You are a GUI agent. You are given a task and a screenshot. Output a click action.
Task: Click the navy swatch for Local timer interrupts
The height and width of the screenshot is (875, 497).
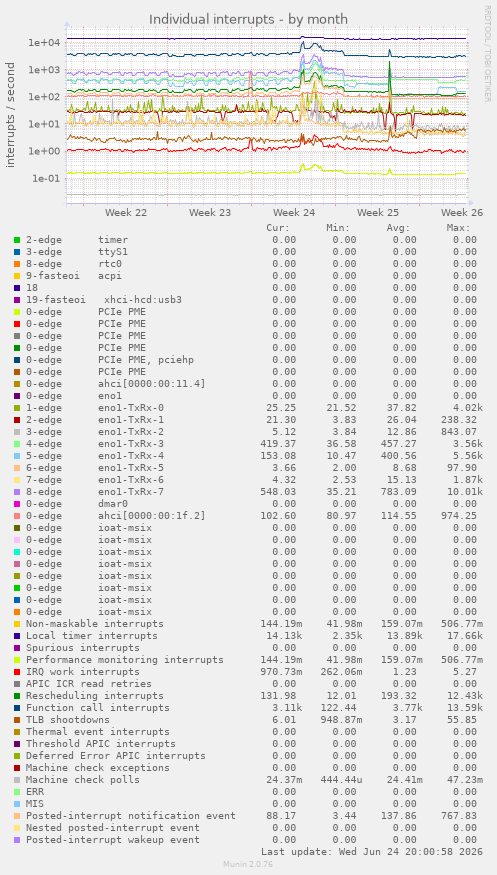point(17,636)
